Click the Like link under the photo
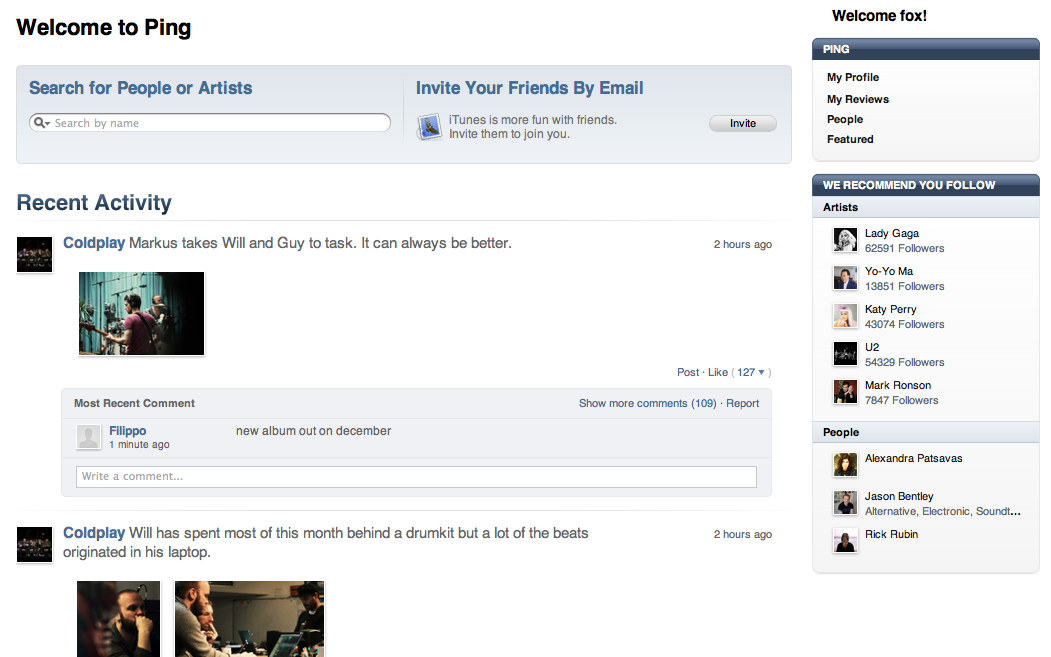Viewport: 1051px width, 657px height. pos(717,372)
